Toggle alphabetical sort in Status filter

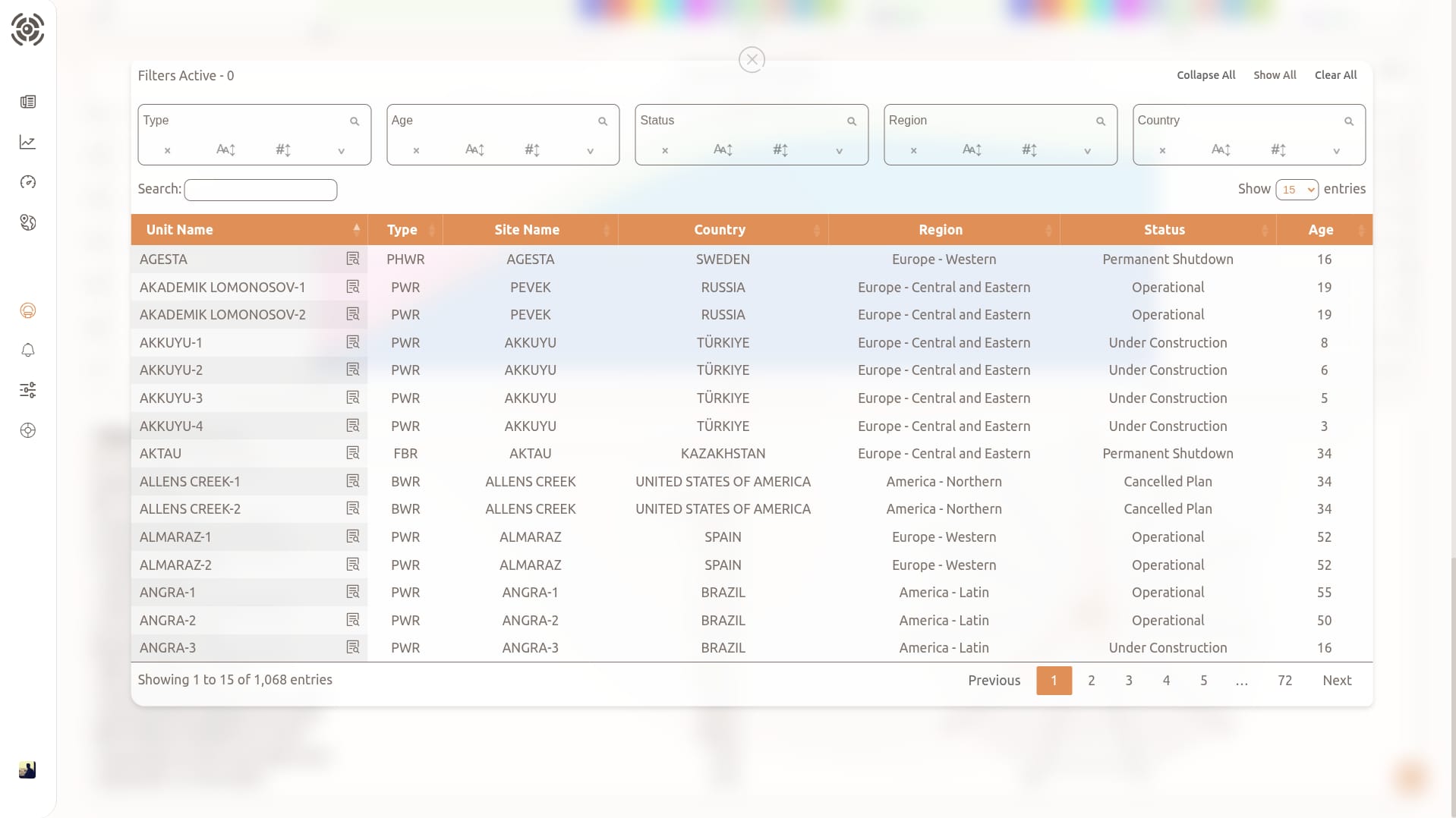[x=723, y=150]
